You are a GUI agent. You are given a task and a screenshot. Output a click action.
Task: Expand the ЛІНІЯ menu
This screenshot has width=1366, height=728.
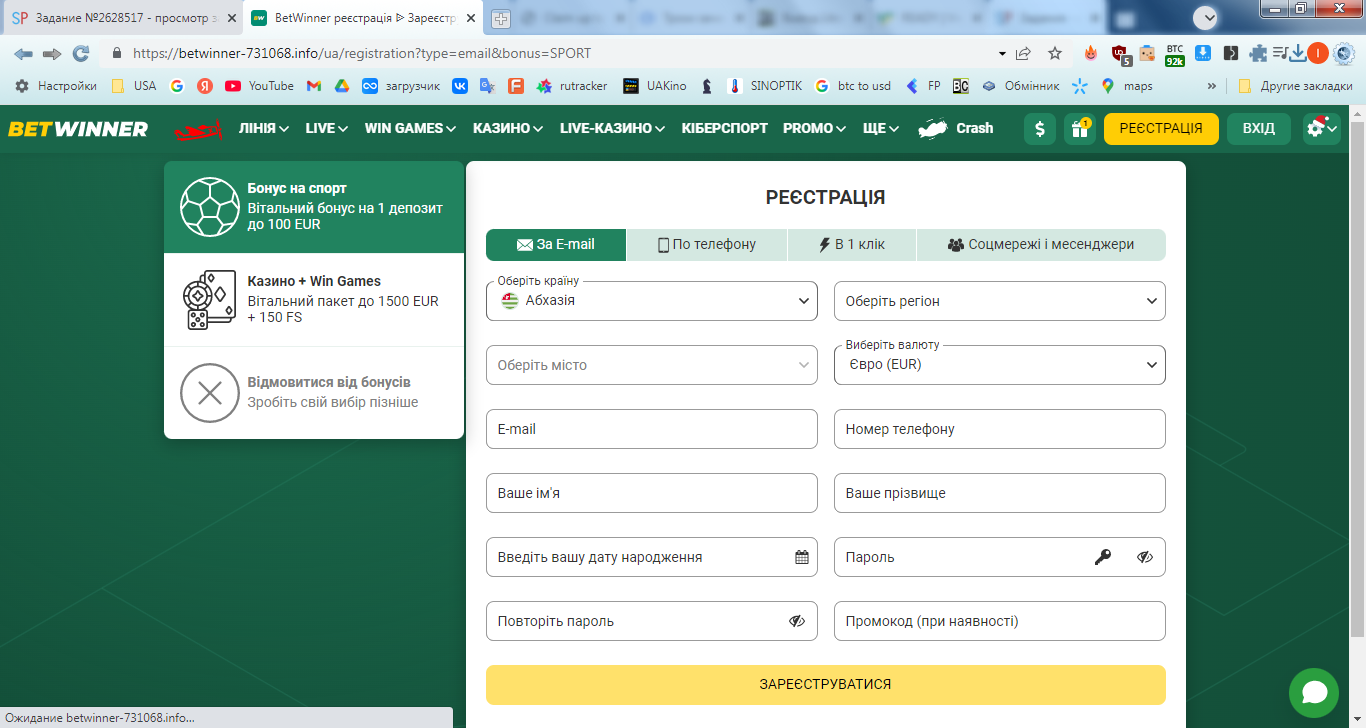[x=264, y=128]
